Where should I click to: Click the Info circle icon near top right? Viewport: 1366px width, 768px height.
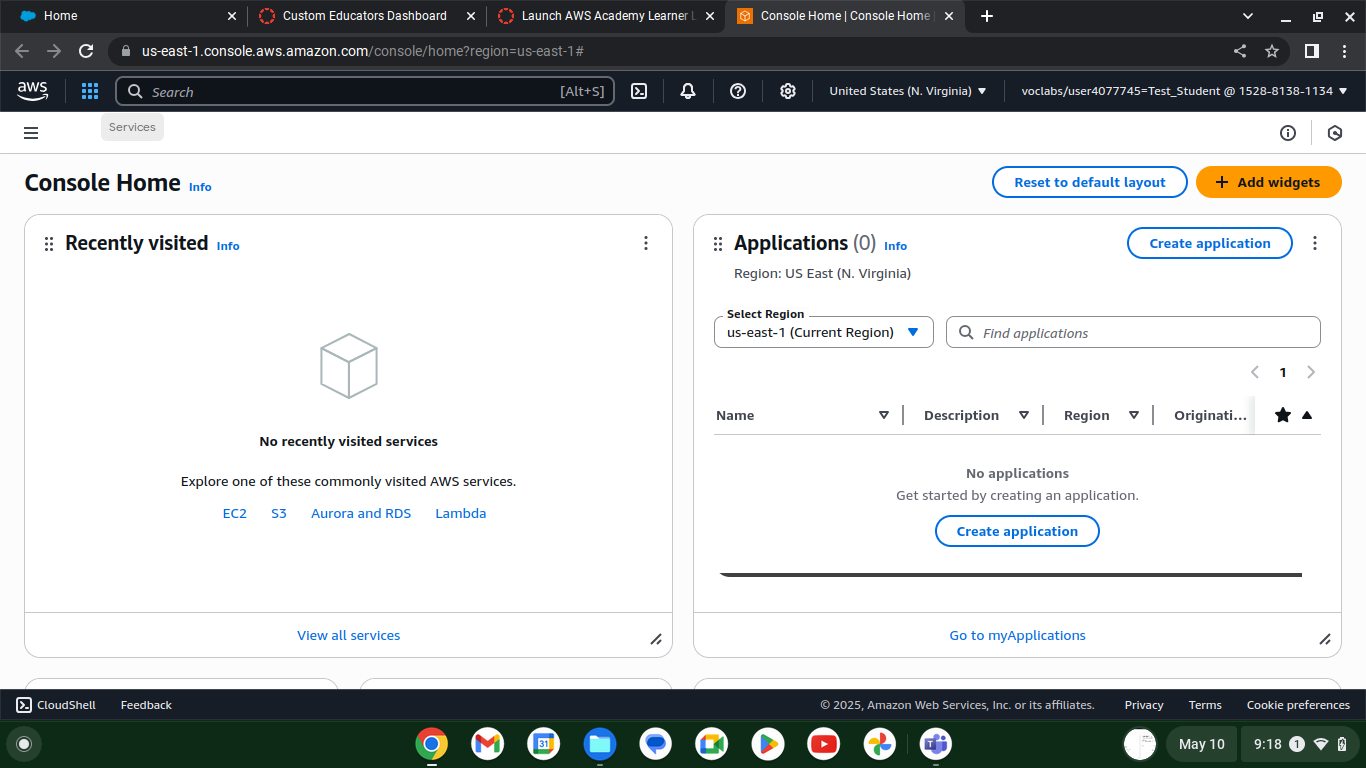click(1288, 132)
